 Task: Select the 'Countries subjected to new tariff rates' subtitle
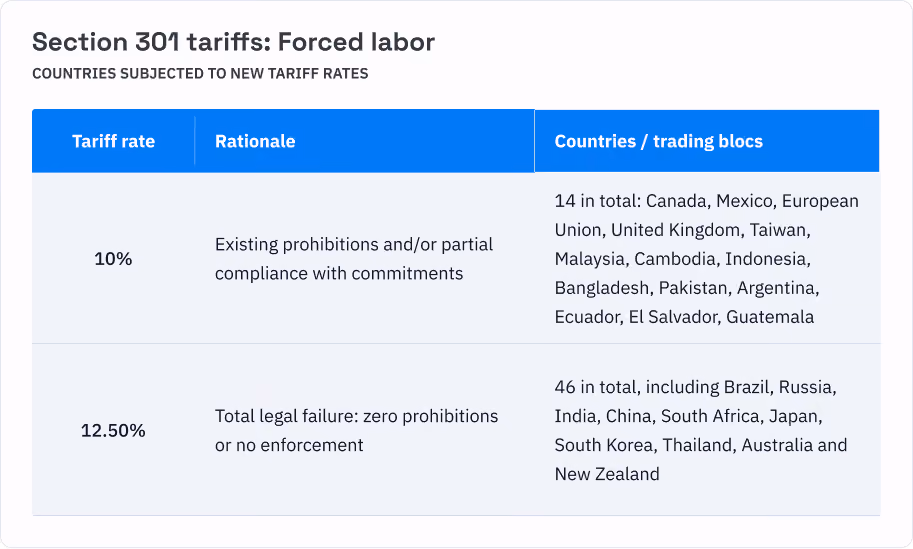tap(200, 73)
